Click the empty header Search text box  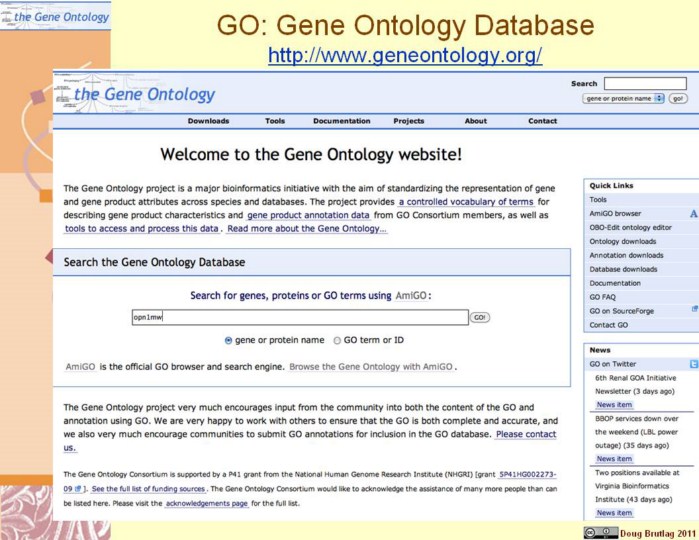click(x=645, y=84)
